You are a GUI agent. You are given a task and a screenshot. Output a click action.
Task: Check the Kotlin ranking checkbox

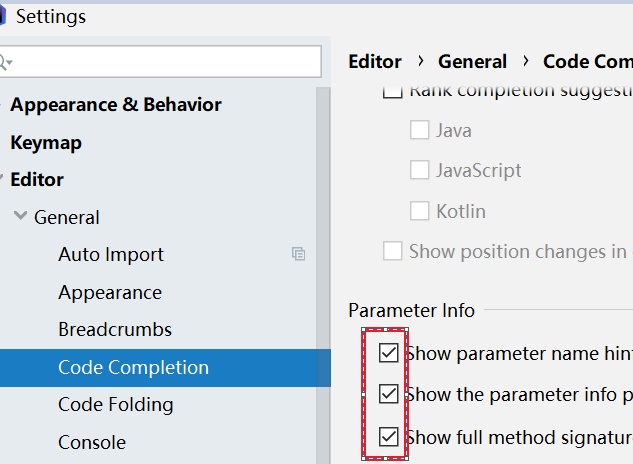coord(419,211)
